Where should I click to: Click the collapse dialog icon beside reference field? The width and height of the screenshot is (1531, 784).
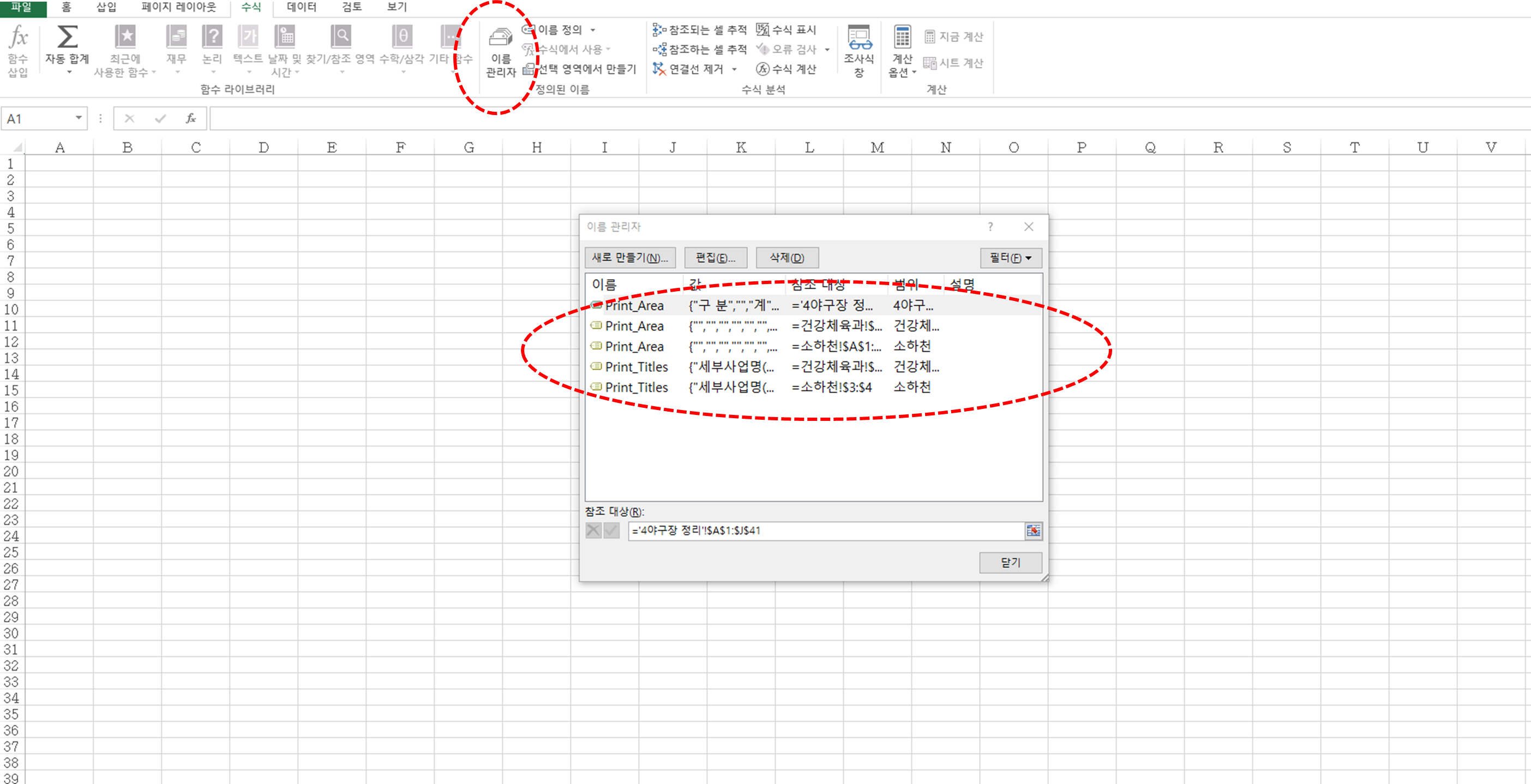coord(1033,530)
